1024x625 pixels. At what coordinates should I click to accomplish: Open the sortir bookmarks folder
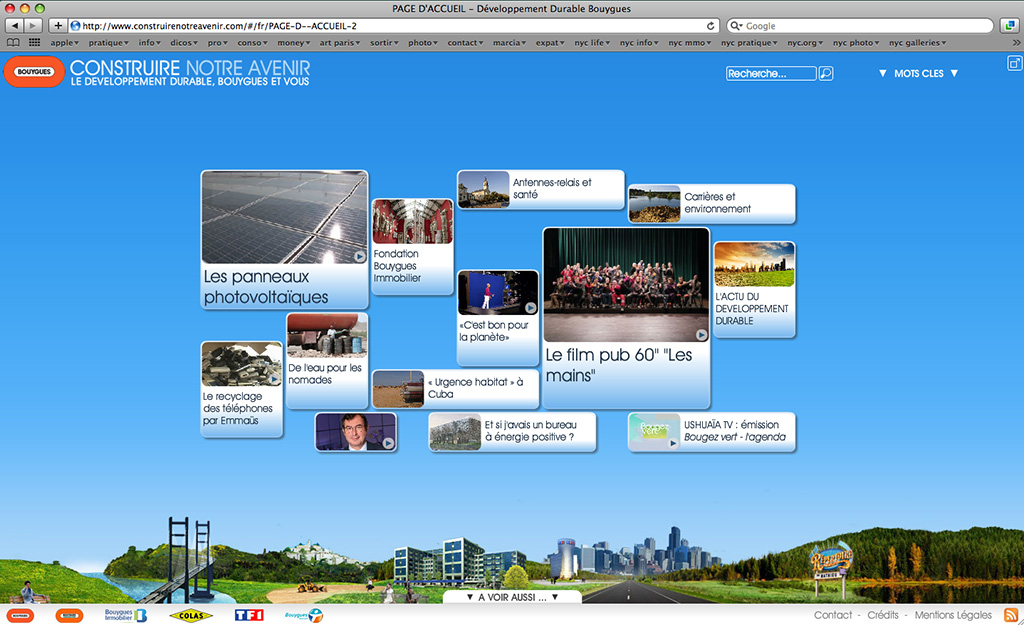click(384, 42)
